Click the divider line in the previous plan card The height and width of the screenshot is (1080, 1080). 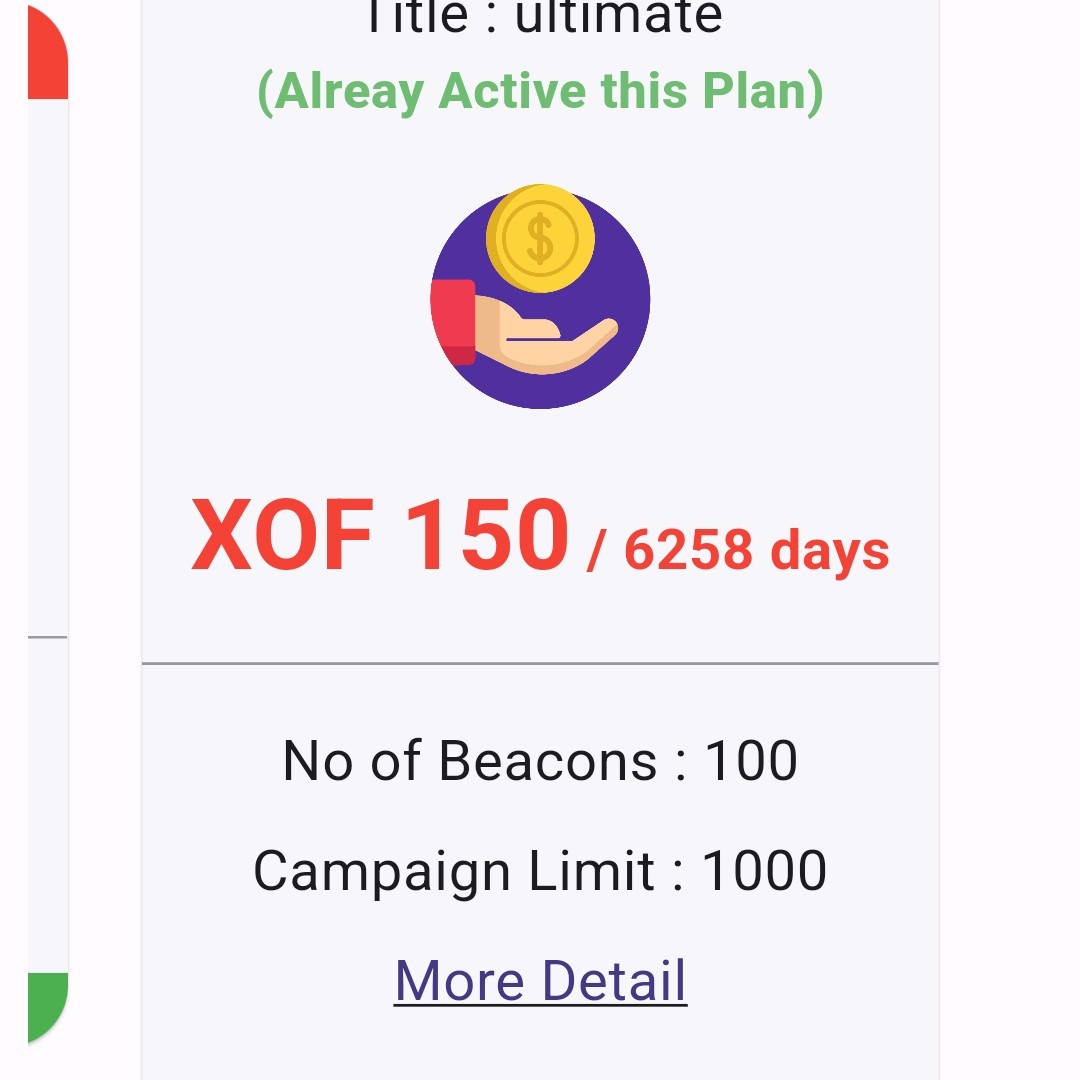47,637
